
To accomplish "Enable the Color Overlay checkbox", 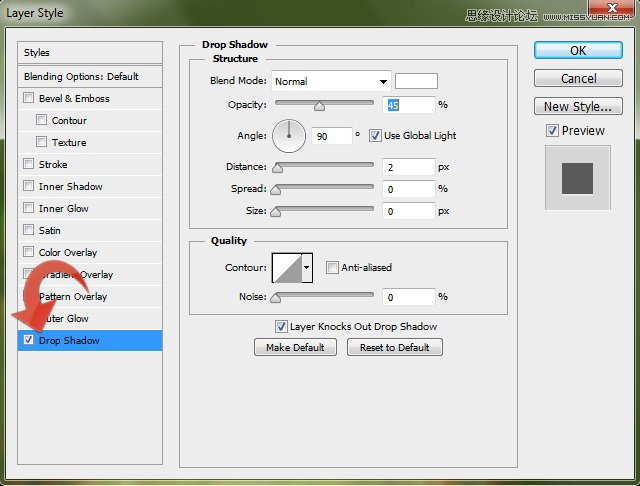I will pyautogui.click(x=29, y=252).
